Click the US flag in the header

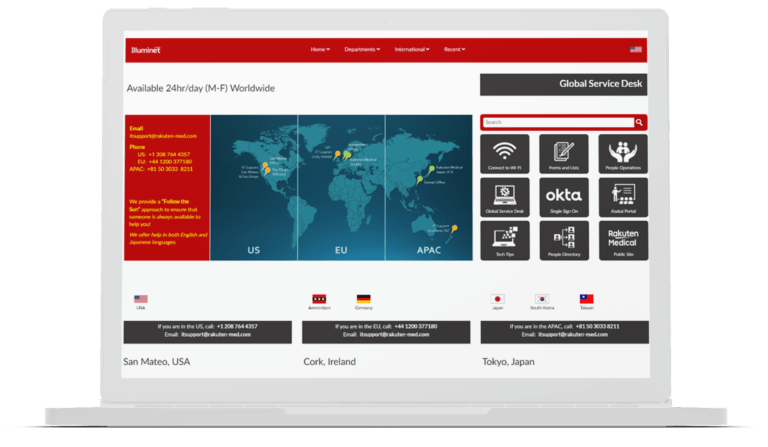point(636,49)
